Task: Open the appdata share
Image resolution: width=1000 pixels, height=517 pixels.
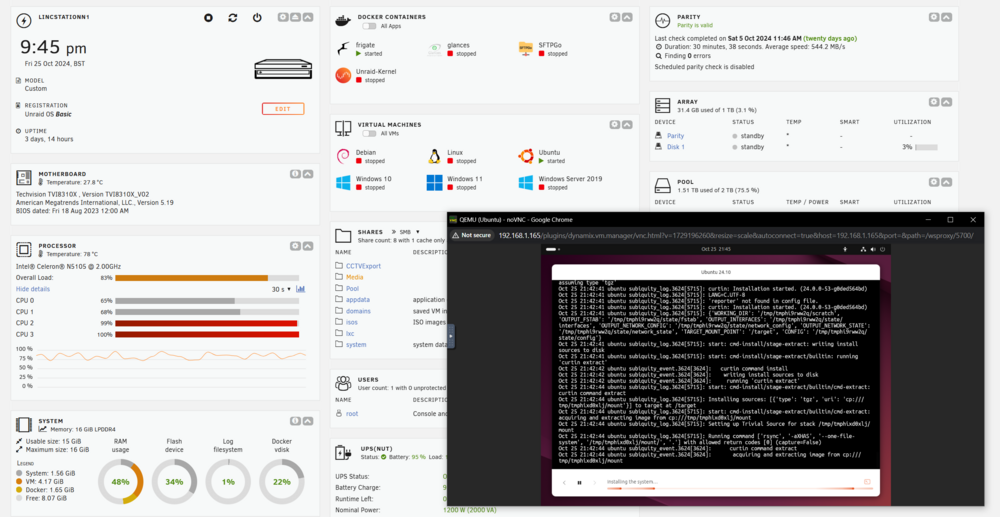Action: [x=358, y=299]
